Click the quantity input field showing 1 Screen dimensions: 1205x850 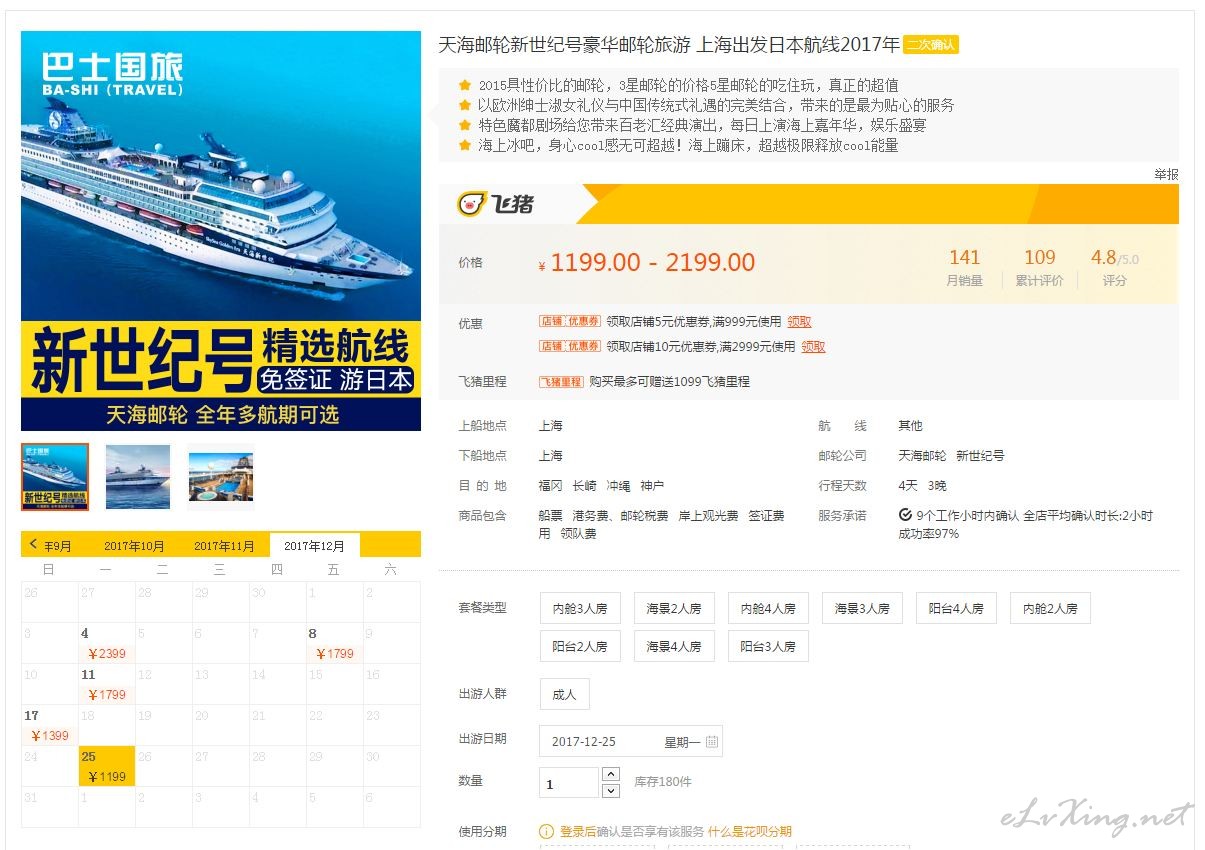[x=568, y=783]
